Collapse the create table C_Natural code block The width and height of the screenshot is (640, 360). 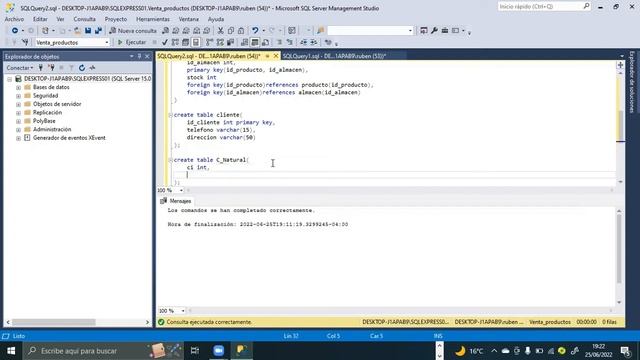(x=171, y=160)
